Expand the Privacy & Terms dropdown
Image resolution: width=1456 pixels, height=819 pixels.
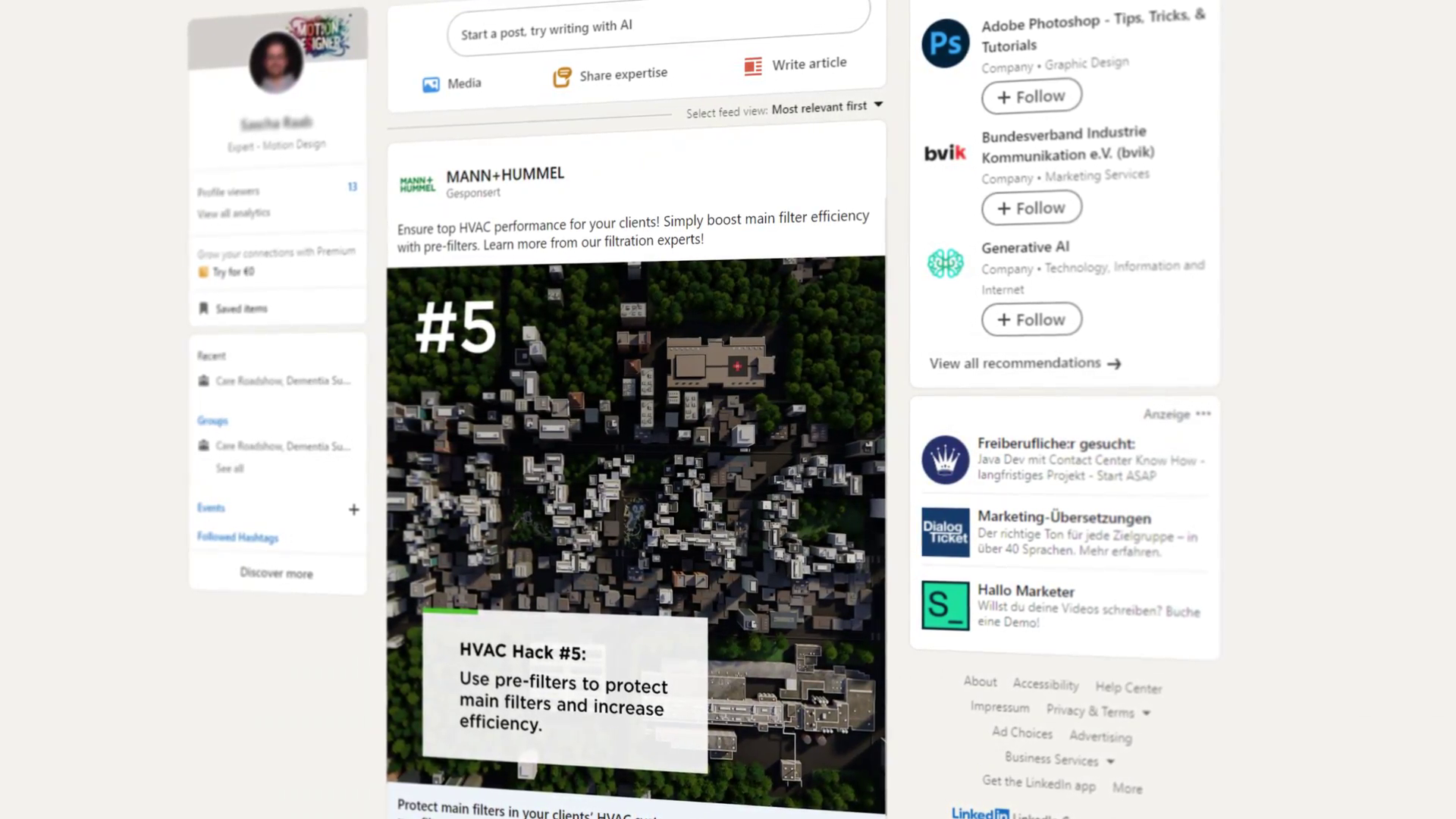1147,713
